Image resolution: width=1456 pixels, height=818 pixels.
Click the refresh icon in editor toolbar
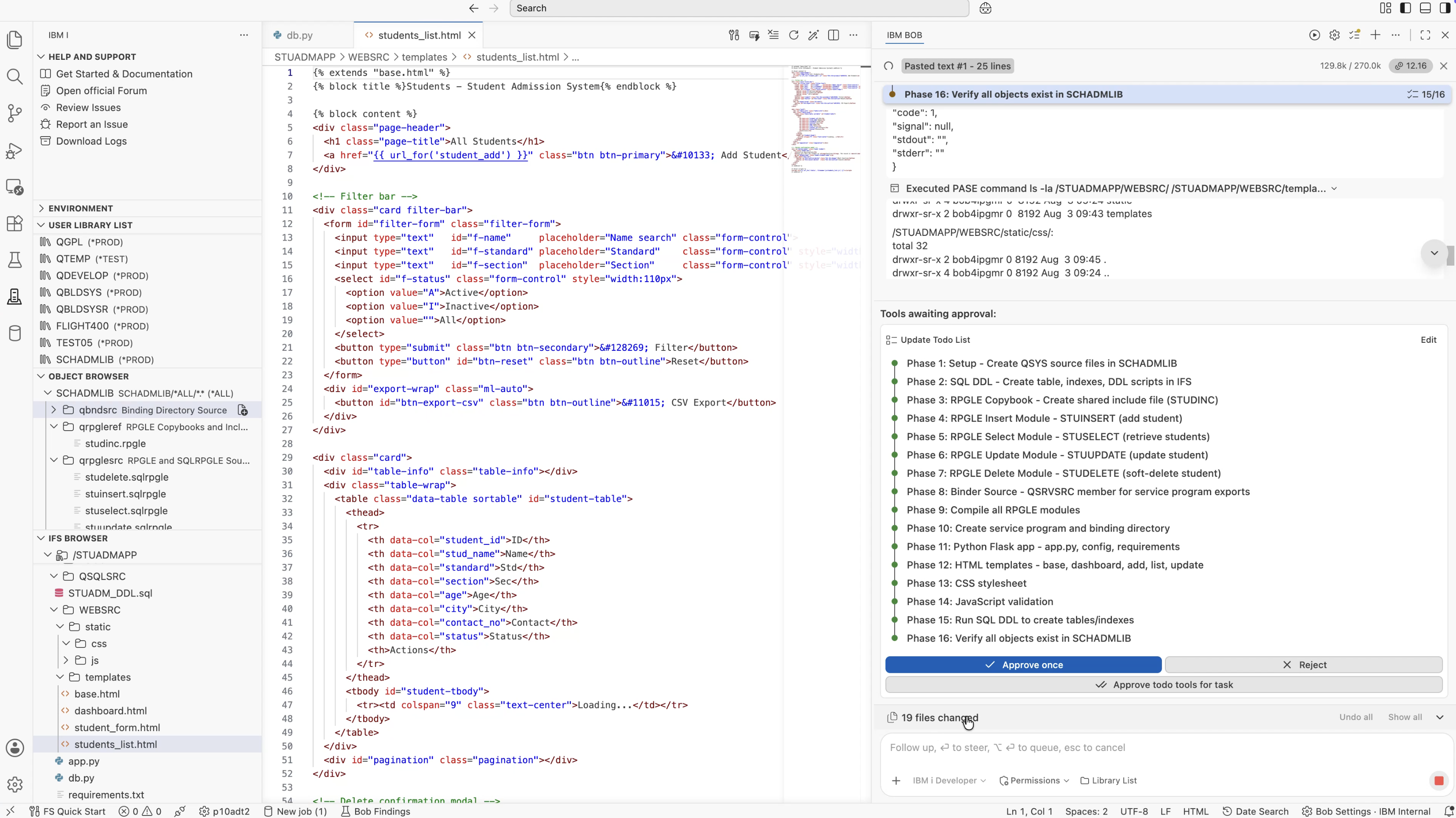(x=794, y=35)
